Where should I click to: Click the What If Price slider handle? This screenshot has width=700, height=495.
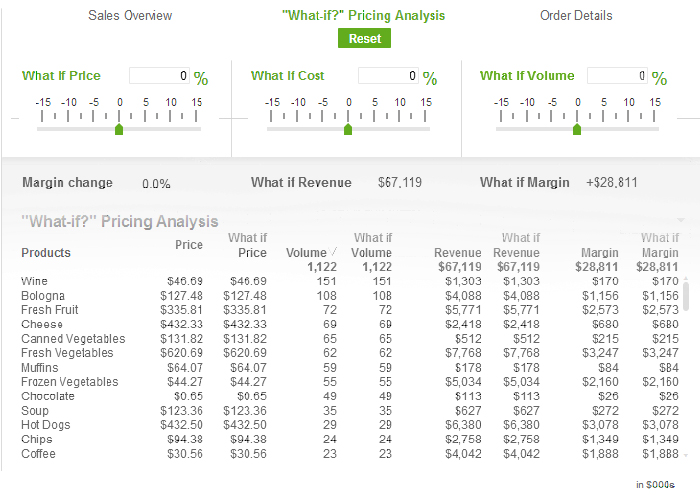119,129
